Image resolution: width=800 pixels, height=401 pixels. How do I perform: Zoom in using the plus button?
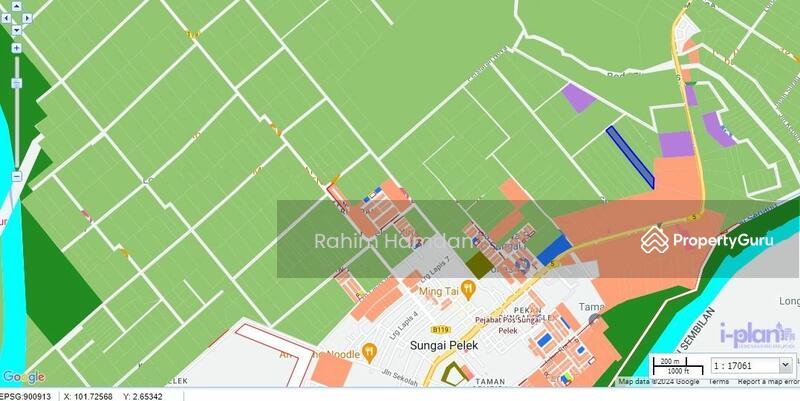pyautogui.click(x=16, y=47)
